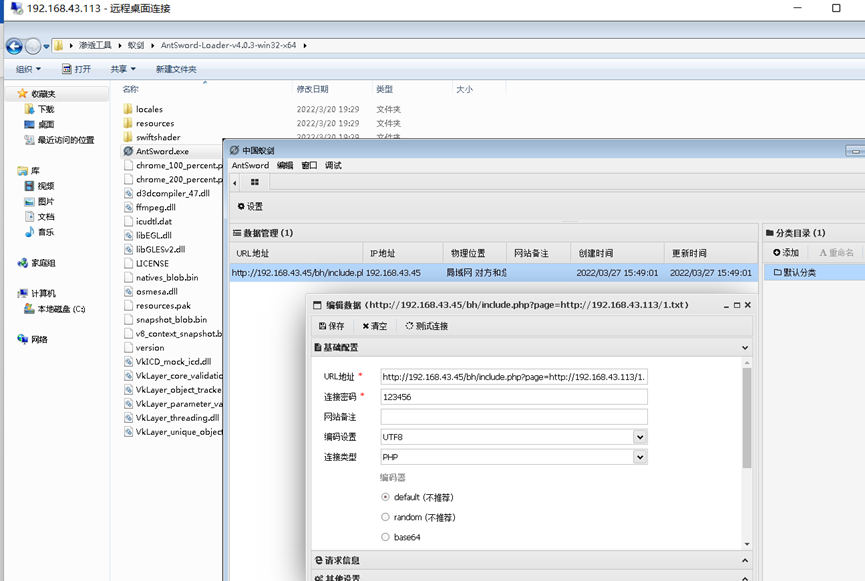This screenshot has width=865, height=581.
Task: Open the AntSword menu
Action: tap(250, 165)
